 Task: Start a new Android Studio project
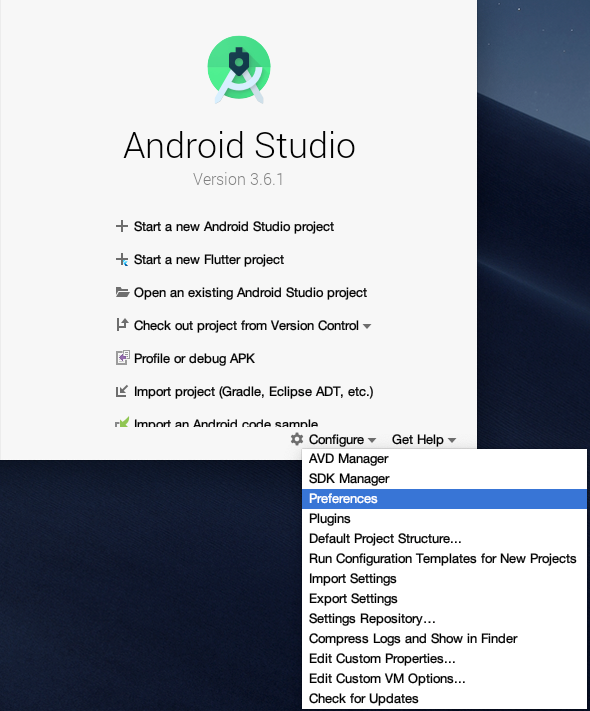(234, 226)
